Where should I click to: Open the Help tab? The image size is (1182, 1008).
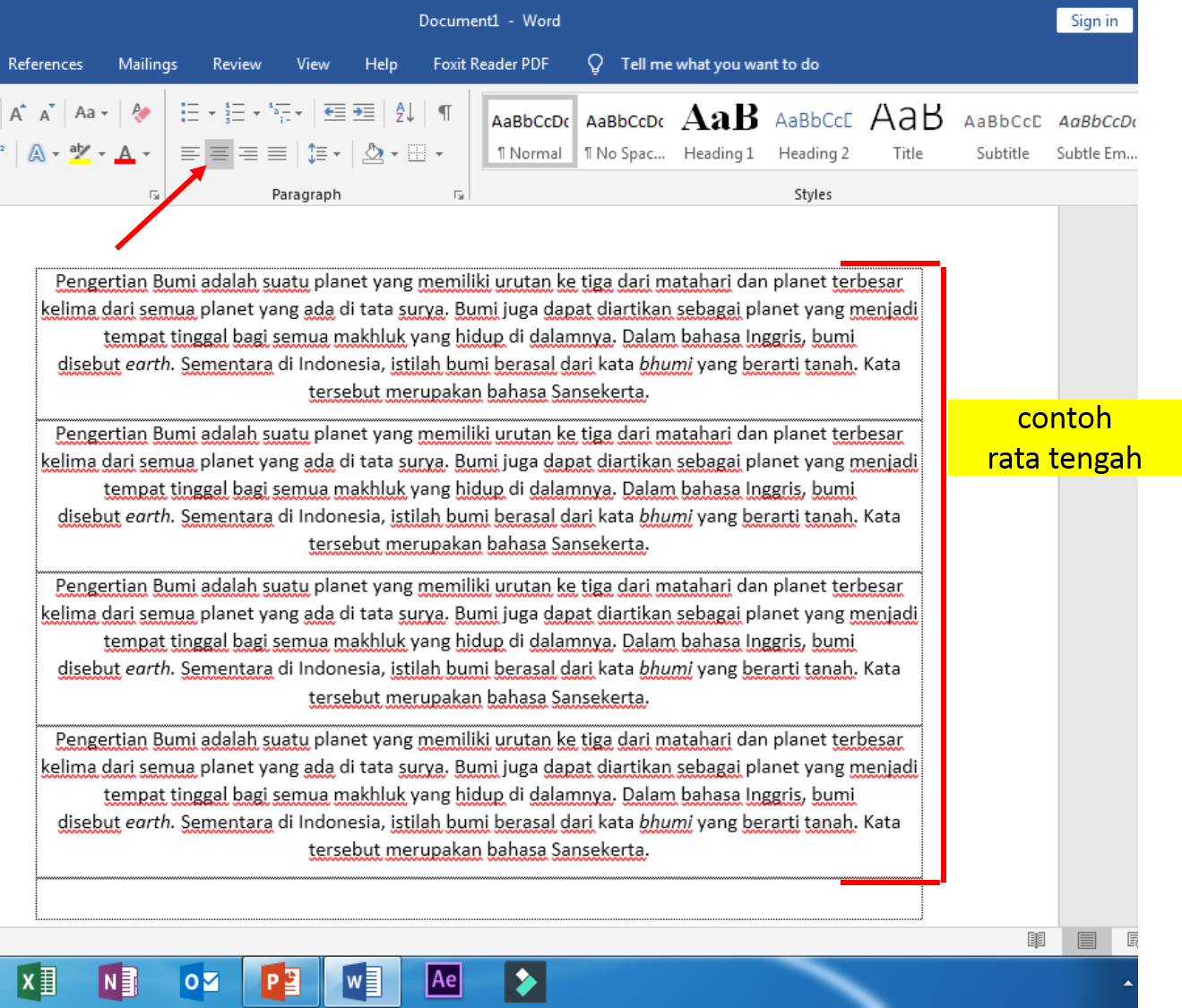tap(381, 65)
